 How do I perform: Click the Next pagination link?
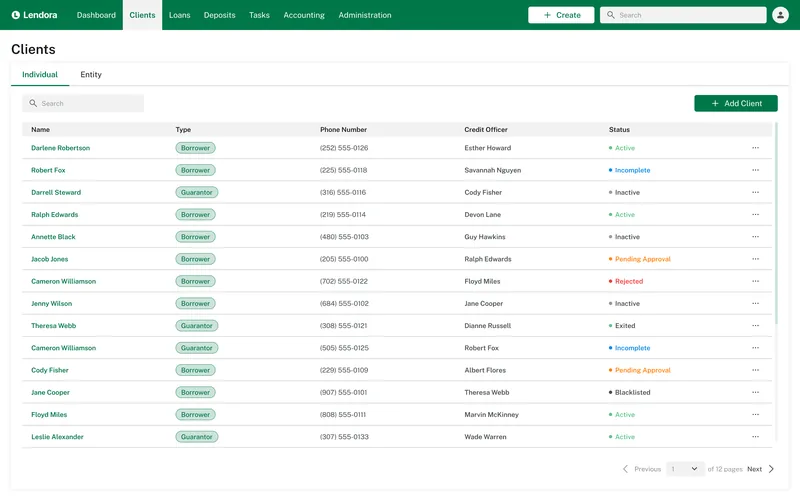pyautogui.click(x=754, y=469)
